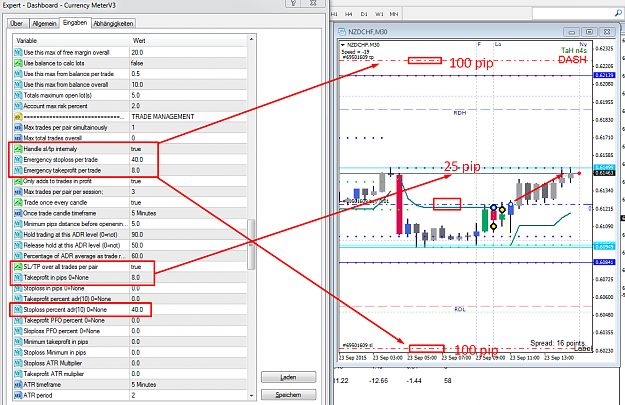Click value 40.0 of Emergency stoploss per trade
Screen dimensions: 625x405
coord(138,159)
